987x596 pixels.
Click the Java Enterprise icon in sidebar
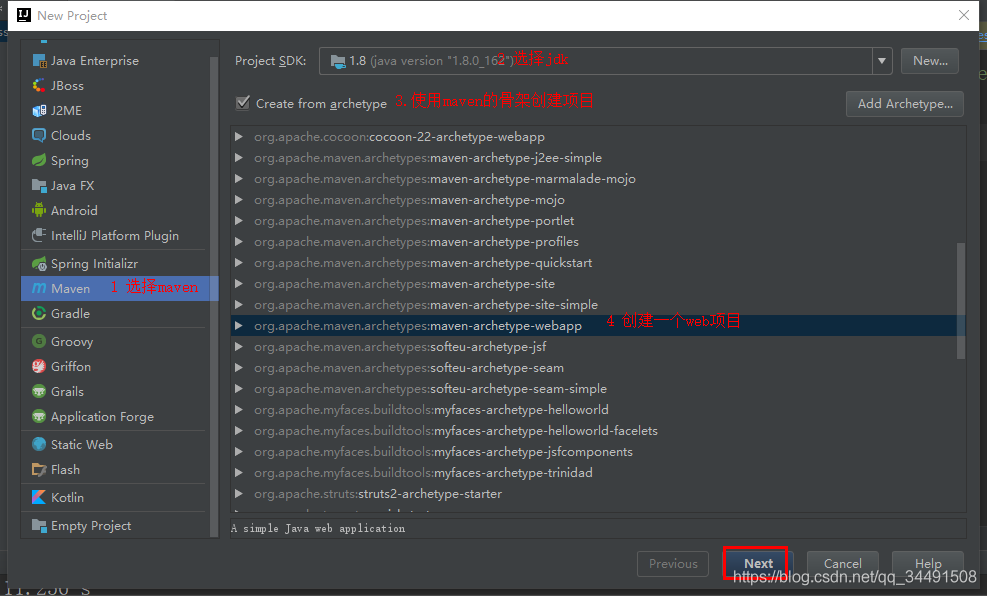pyautogui.click(x=39, y=61)
